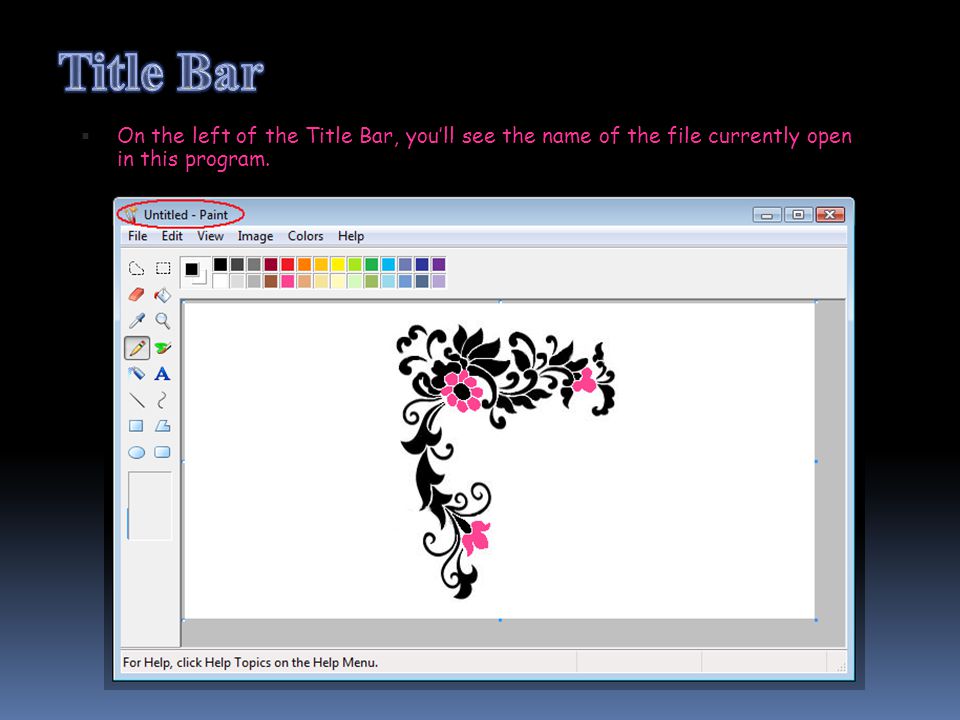Viewport: 960px width, 720px height.
Task: Pick the lime green palette swatch
Action: click(354, 264)
